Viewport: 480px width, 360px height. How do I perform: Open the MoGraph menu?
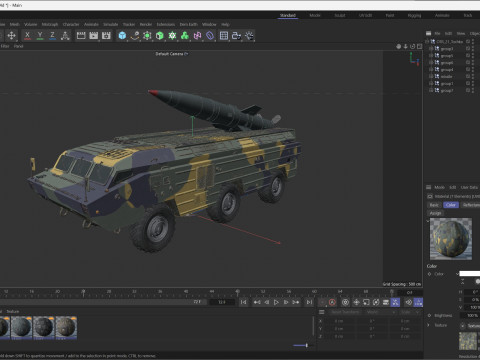pyautogui.click(x=50, y=24)
